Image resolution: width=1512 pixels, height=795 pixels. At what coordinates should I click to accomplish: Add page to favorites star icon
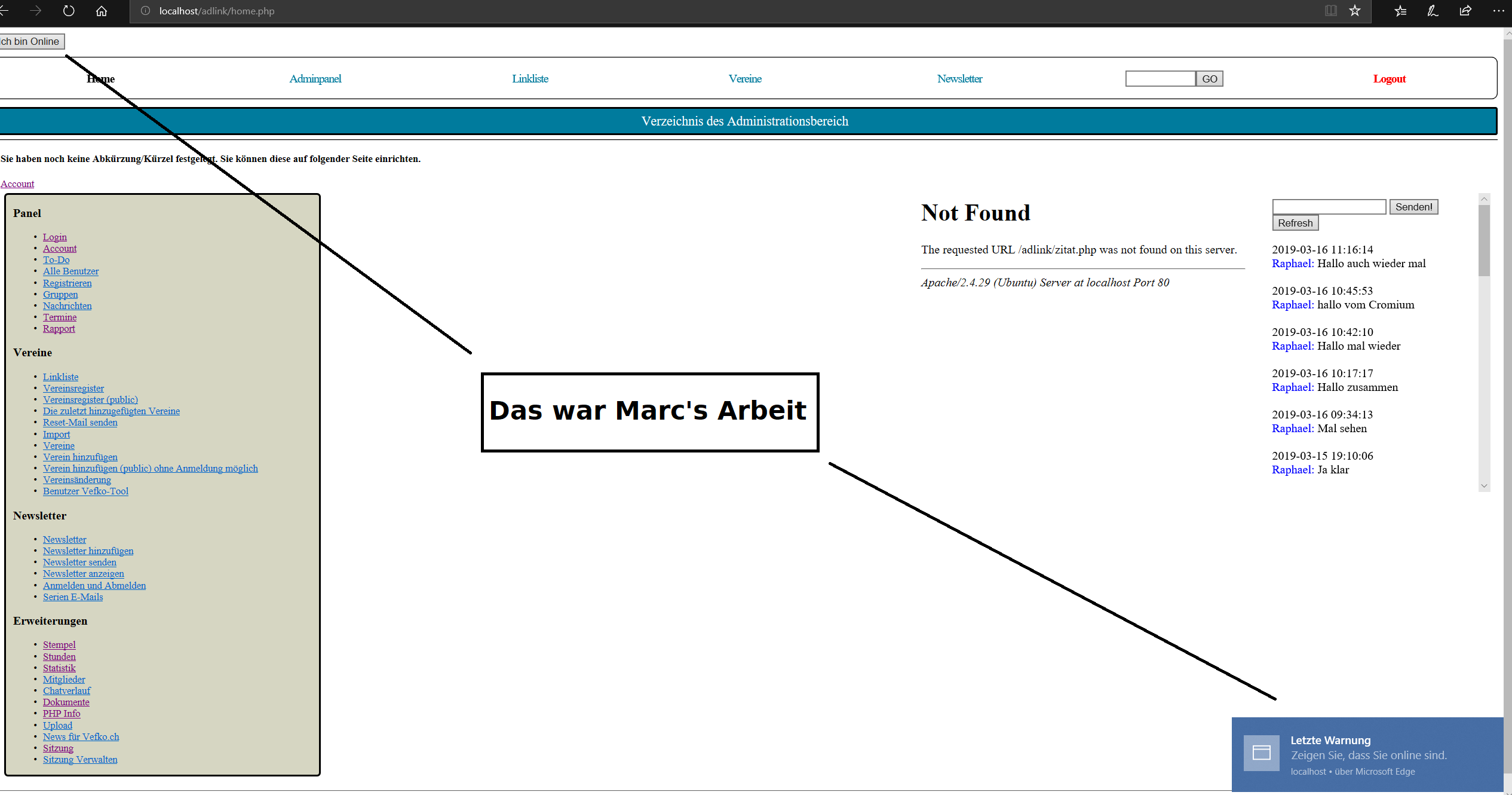coord(1355,11)
